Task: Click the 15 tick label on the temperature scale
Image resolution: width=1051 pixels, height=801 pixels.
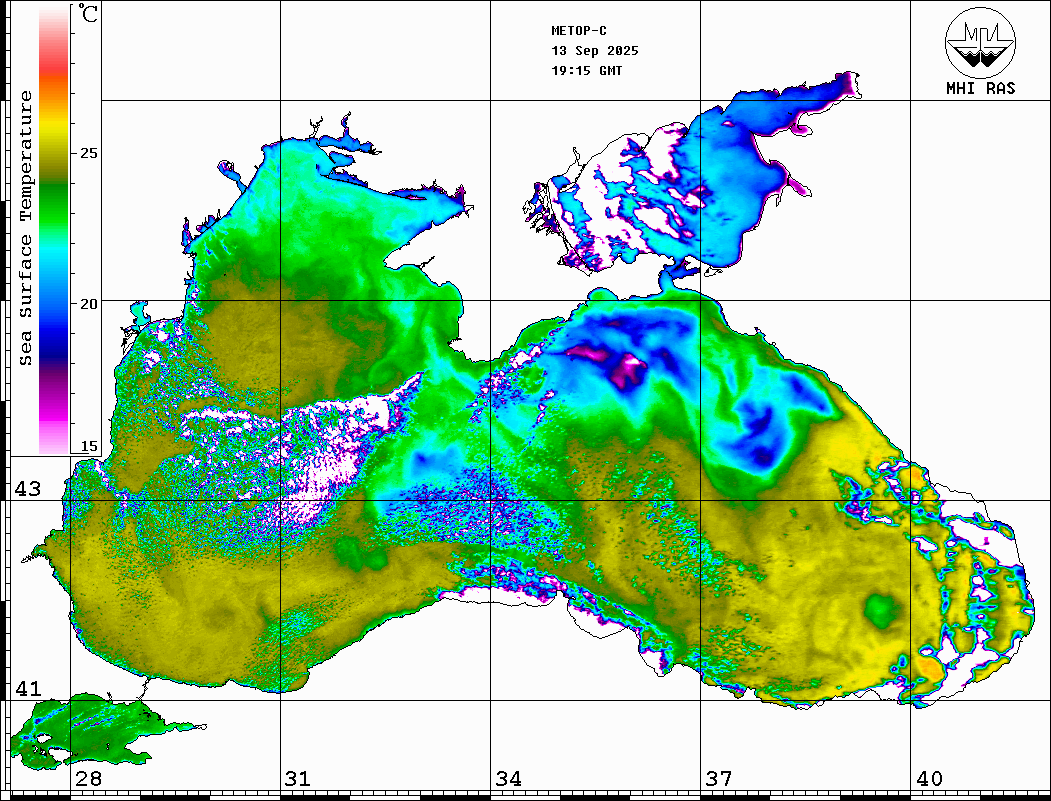Action: [x=89, y=447]
